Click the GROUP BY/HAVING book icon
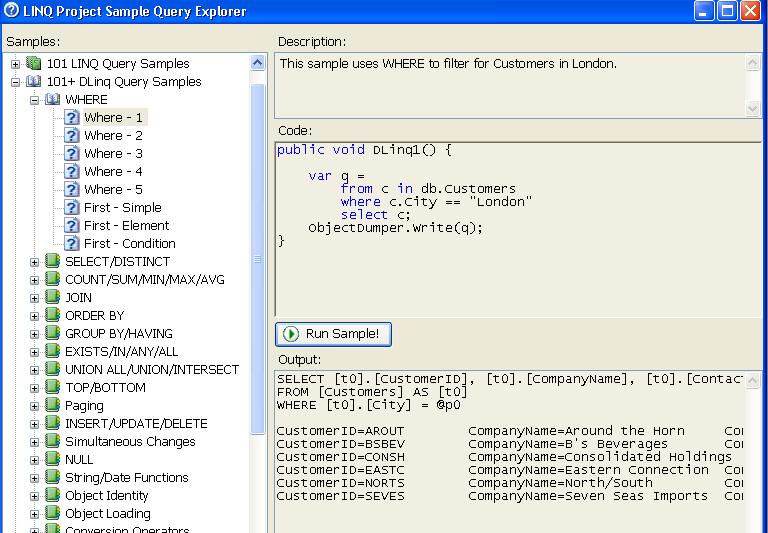 [x=52, y=333]
